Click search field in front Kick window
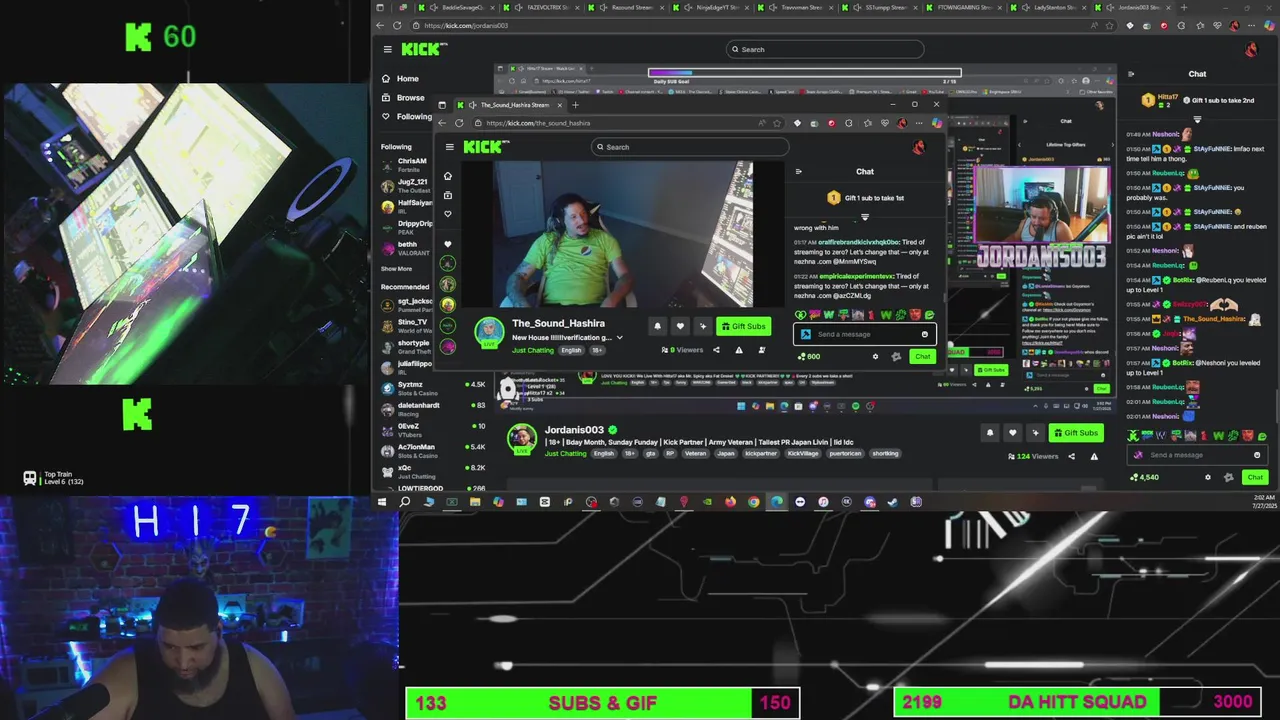Screen dimensions: 1280x720 coord(690,147)
